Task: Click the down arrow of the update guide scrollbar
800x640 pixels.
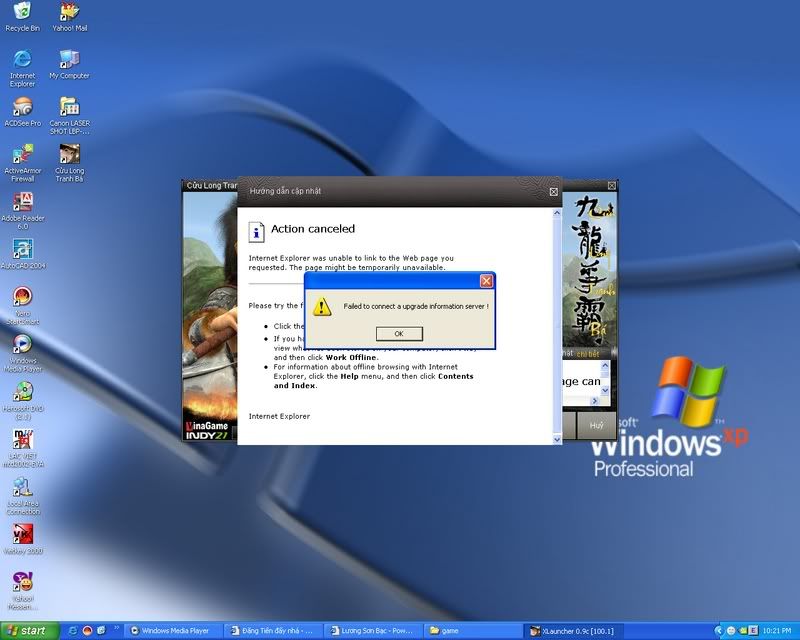Action: coord(557,439)
